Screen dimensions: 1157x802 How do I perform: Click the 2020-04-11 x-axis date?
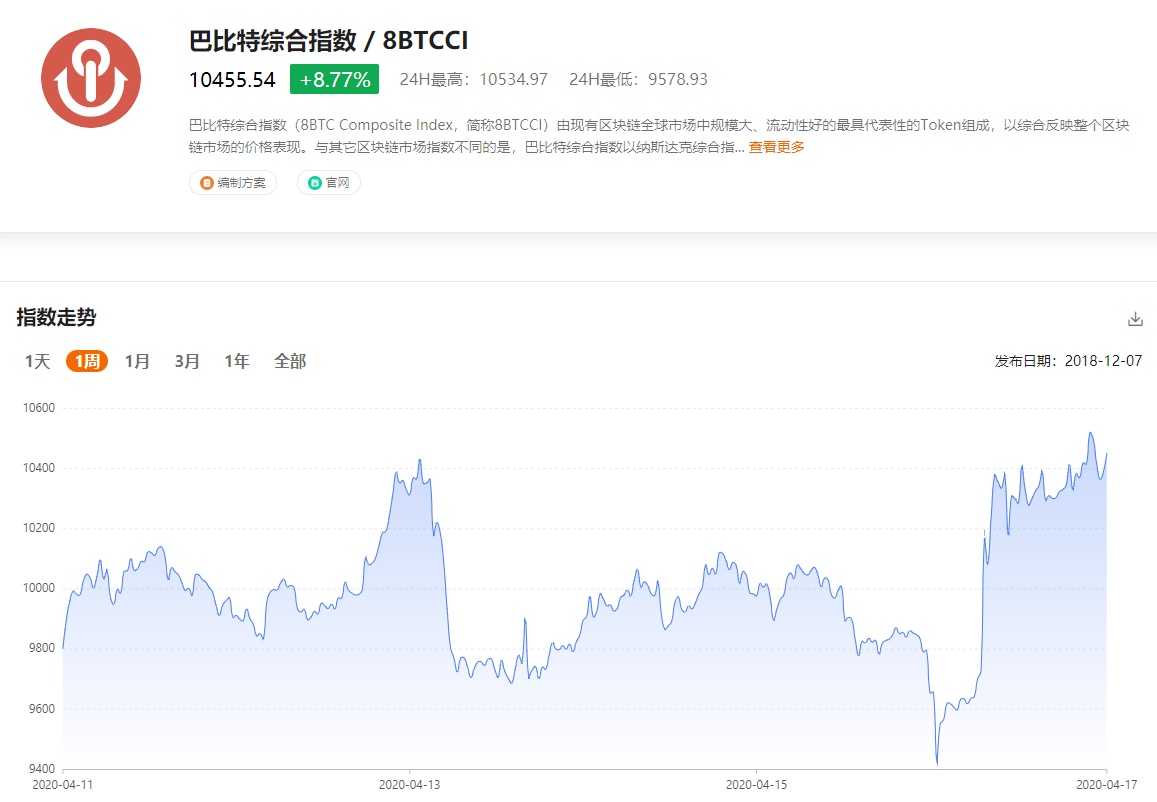tap(63, 785)
